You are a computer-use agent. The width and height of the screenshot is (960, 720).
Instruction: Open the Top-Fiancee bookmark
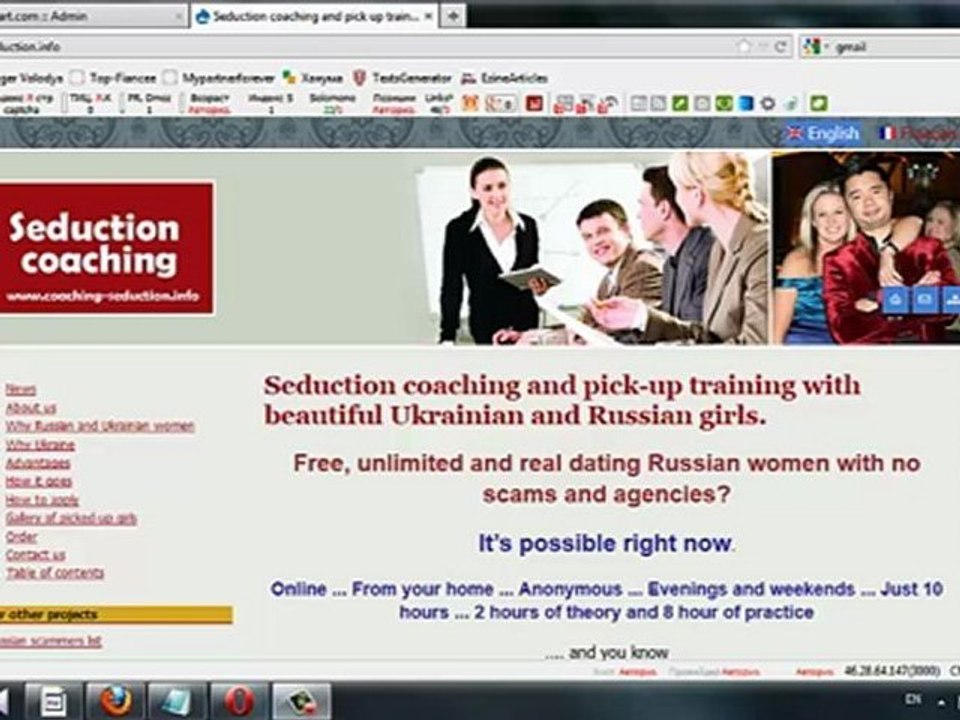(113, 78)
